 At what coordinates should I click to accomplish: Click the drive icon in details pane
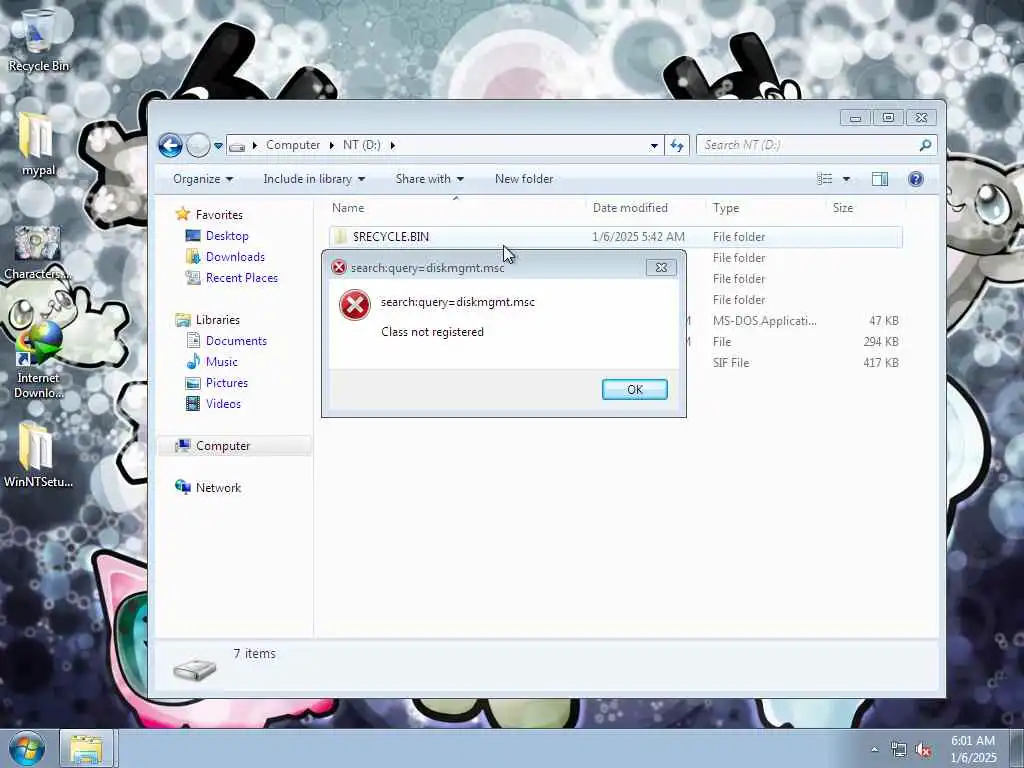[x=195, y=669]
